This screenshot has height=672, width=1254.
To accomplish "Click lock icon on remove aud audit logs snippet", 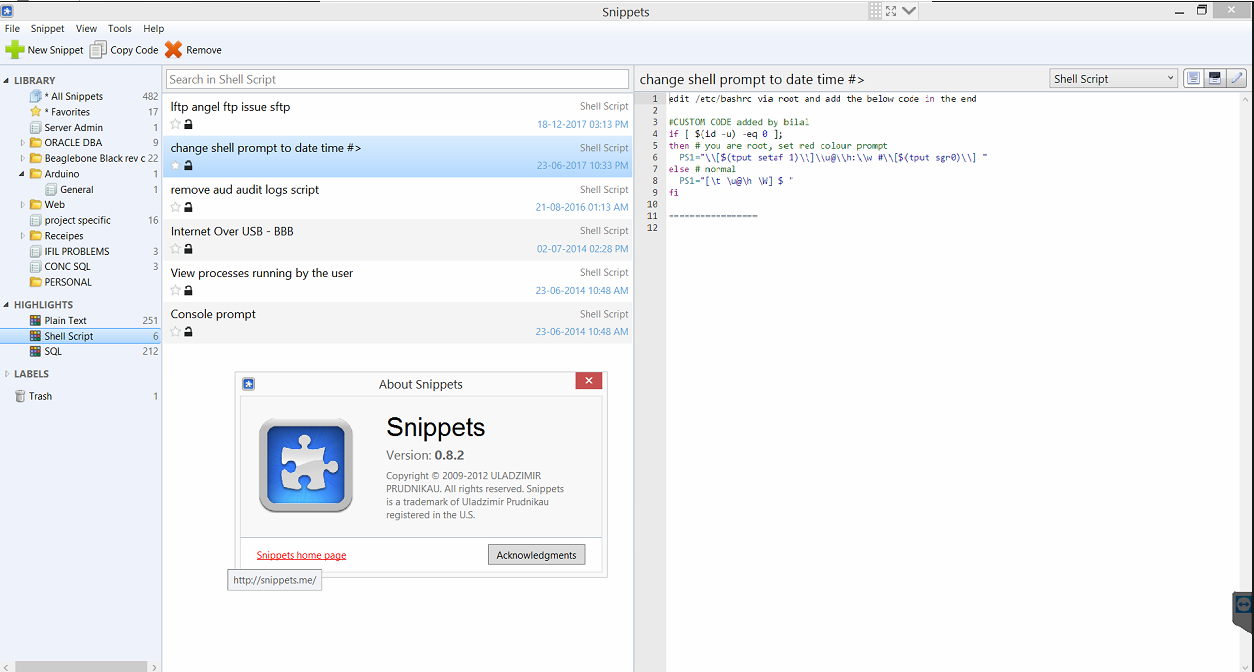I will click(188, 207).
